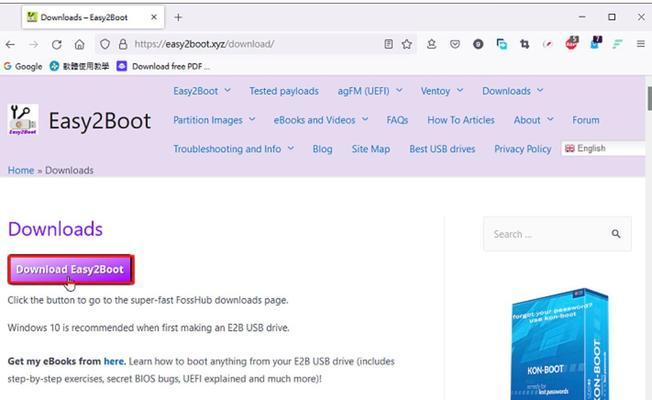
Task: Open the How To Articles menu
Action: click(461, 120)
